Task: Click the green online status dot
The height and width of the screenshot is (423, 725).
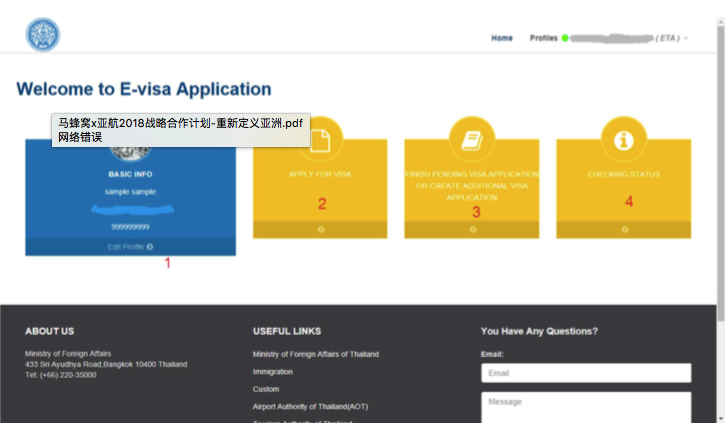Action: 565,38
